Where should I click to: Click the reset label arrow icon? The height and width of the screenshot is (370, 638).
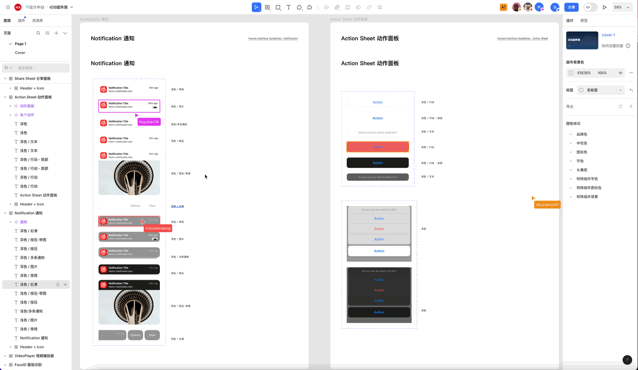pos(631,90)
